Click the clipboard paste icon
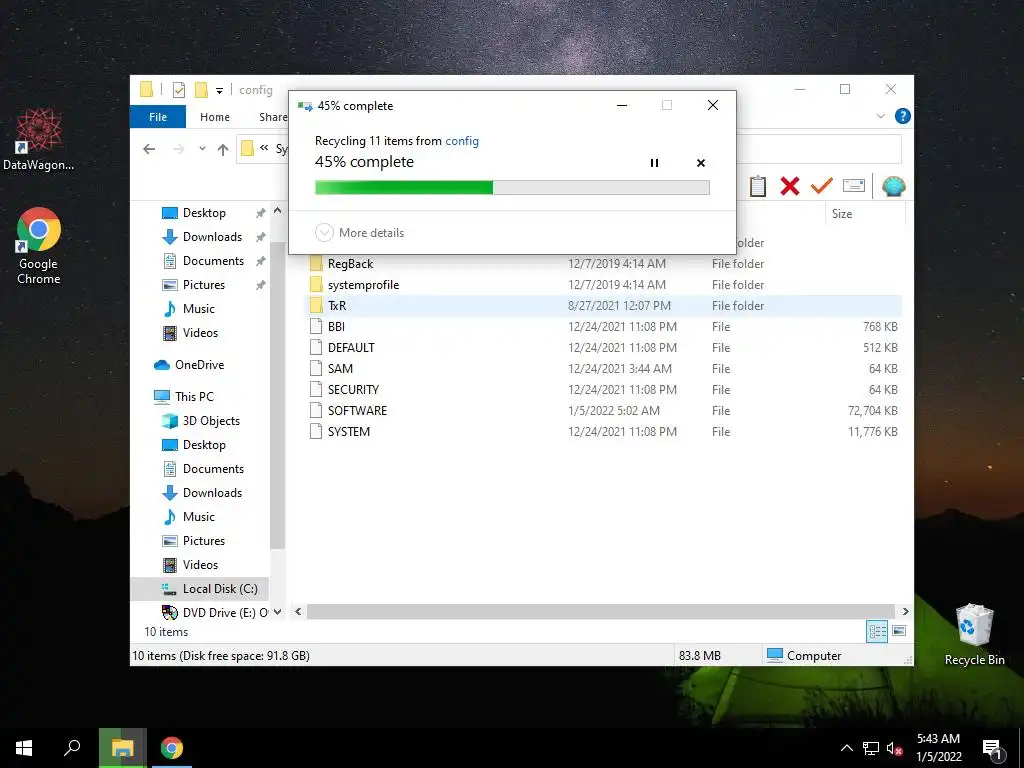 click(758, 186)
